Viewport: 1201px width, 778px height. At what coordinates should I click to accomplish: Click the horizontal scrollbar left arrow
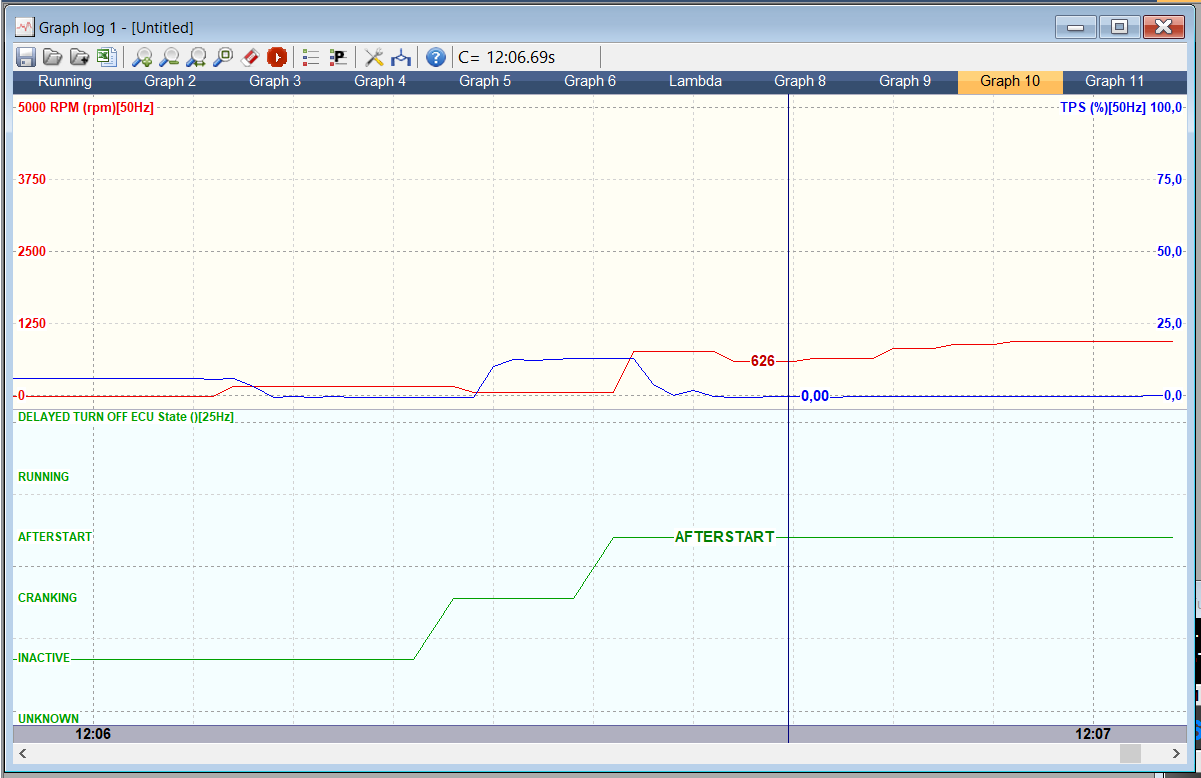pyautogui.click(x=23, y=753)
